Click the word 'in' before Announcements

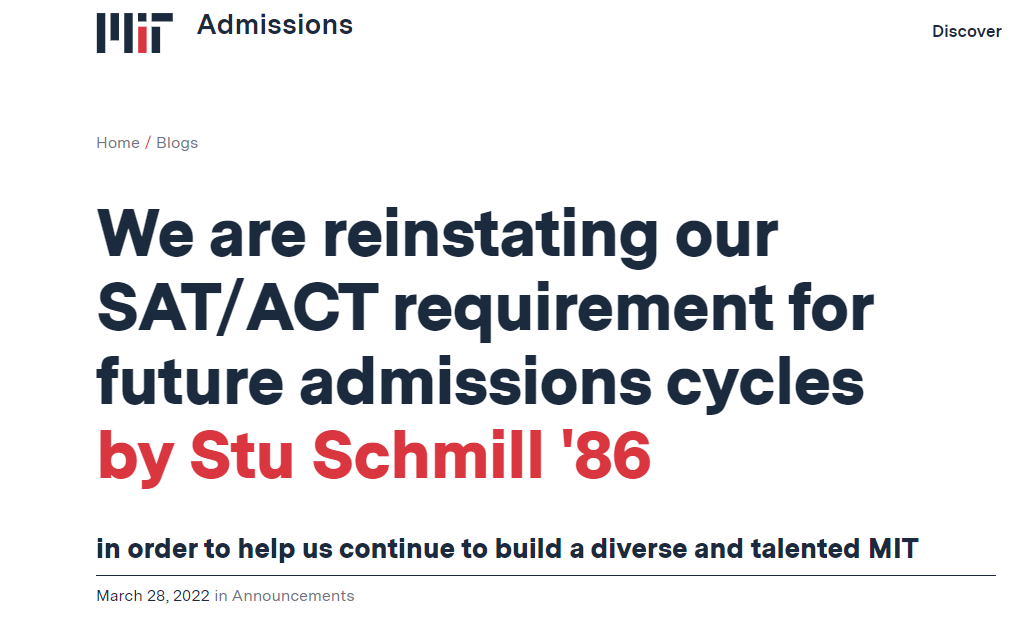pos(221,595)
